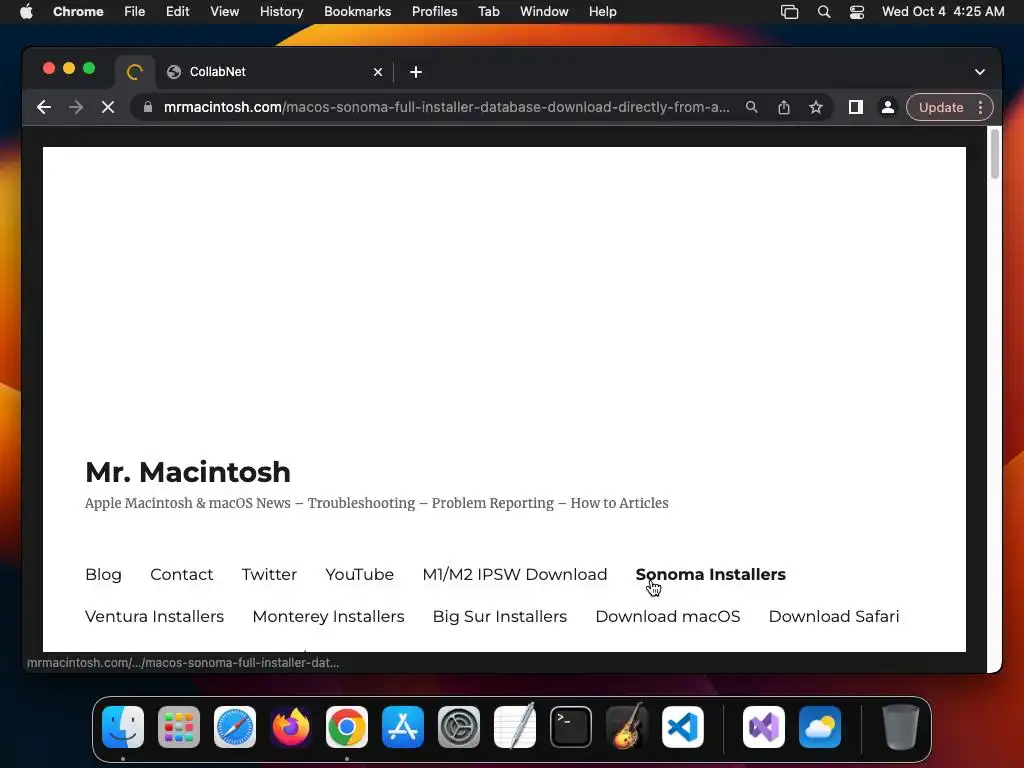The image size is (1024, 768).
Task: Open the Window menu
Action: 544,12
